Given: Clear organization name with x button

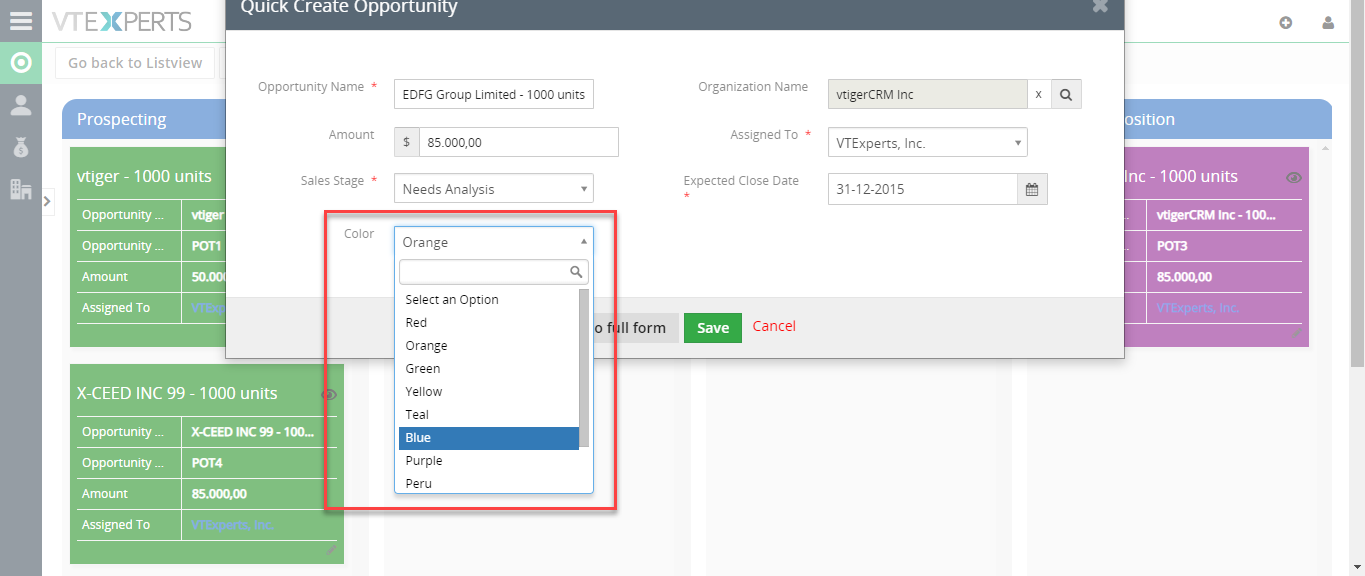Looking at the screenshot, I should point(1038,94).
